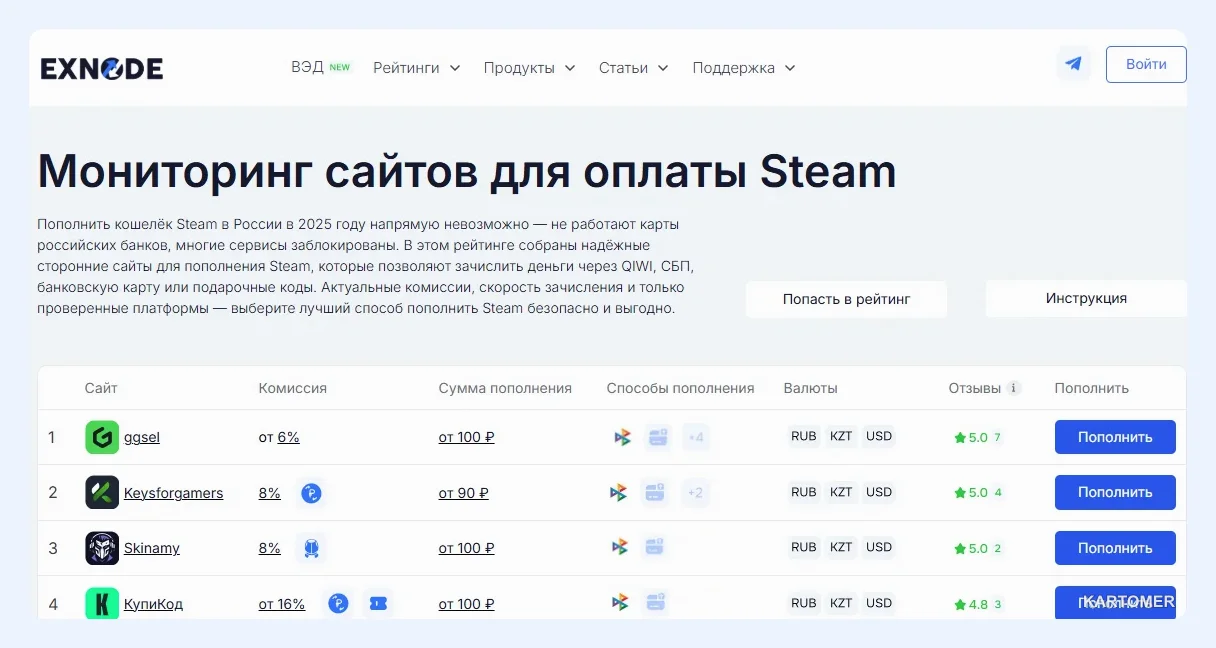Click the star rating 5.0 in Keysforgamers row
The image size is (1216, 648).
pos(971,492)
